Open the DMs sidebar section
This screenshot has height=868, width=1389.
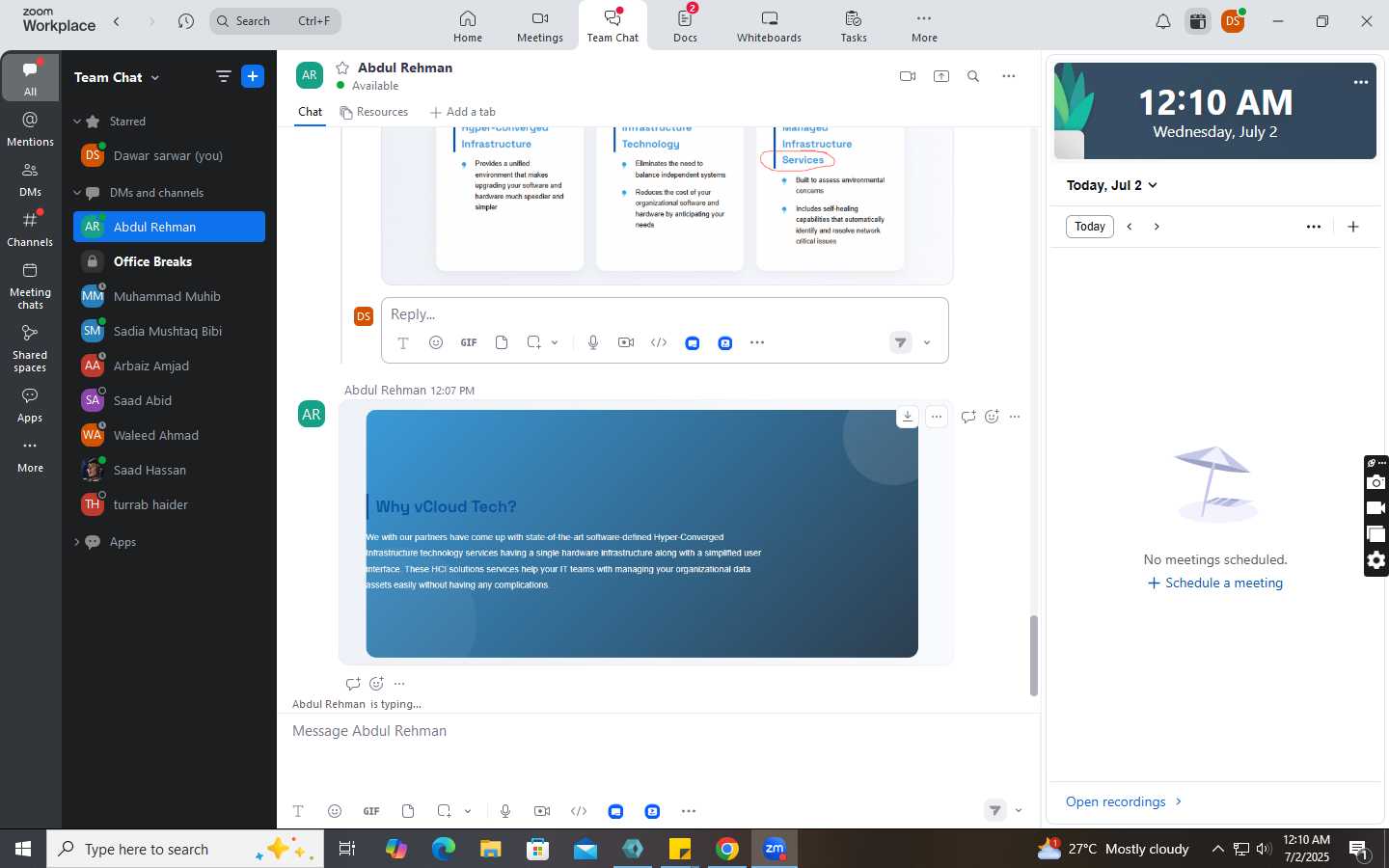click(30, 179)
